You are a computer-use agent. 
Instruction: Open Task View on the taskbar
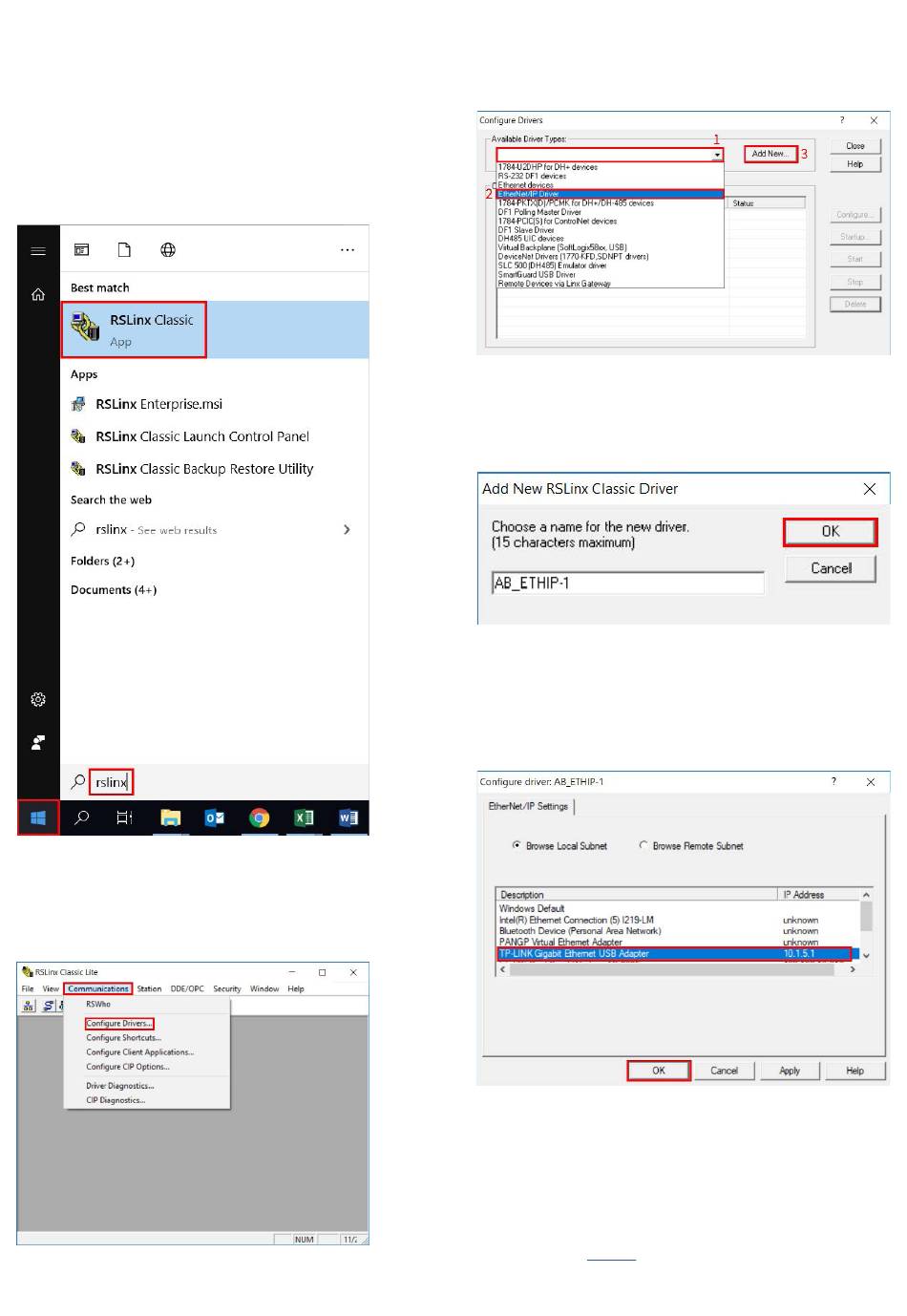[124, 817]
